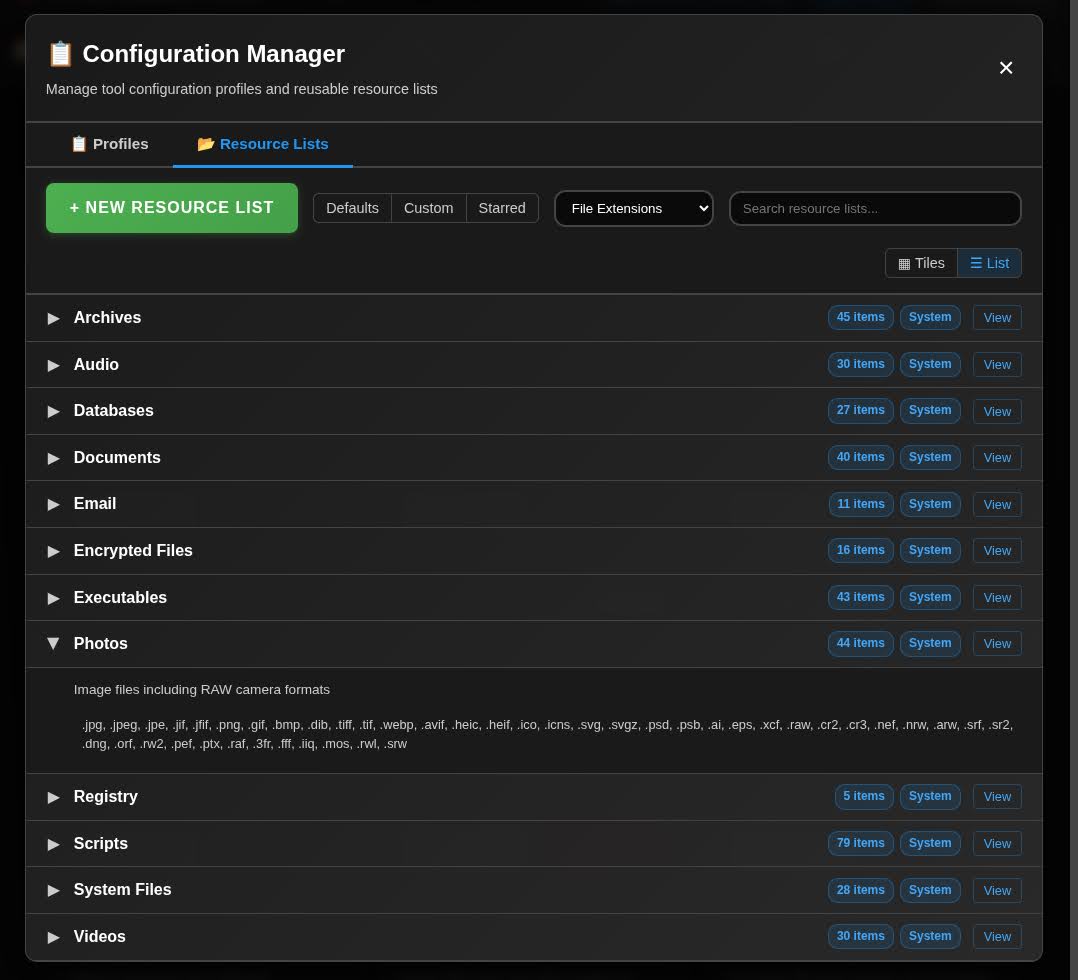This screenshot has width=1078, height=980.
Task: Expand the Encrypted Files row arrow
Action: [x=53, y=551]
